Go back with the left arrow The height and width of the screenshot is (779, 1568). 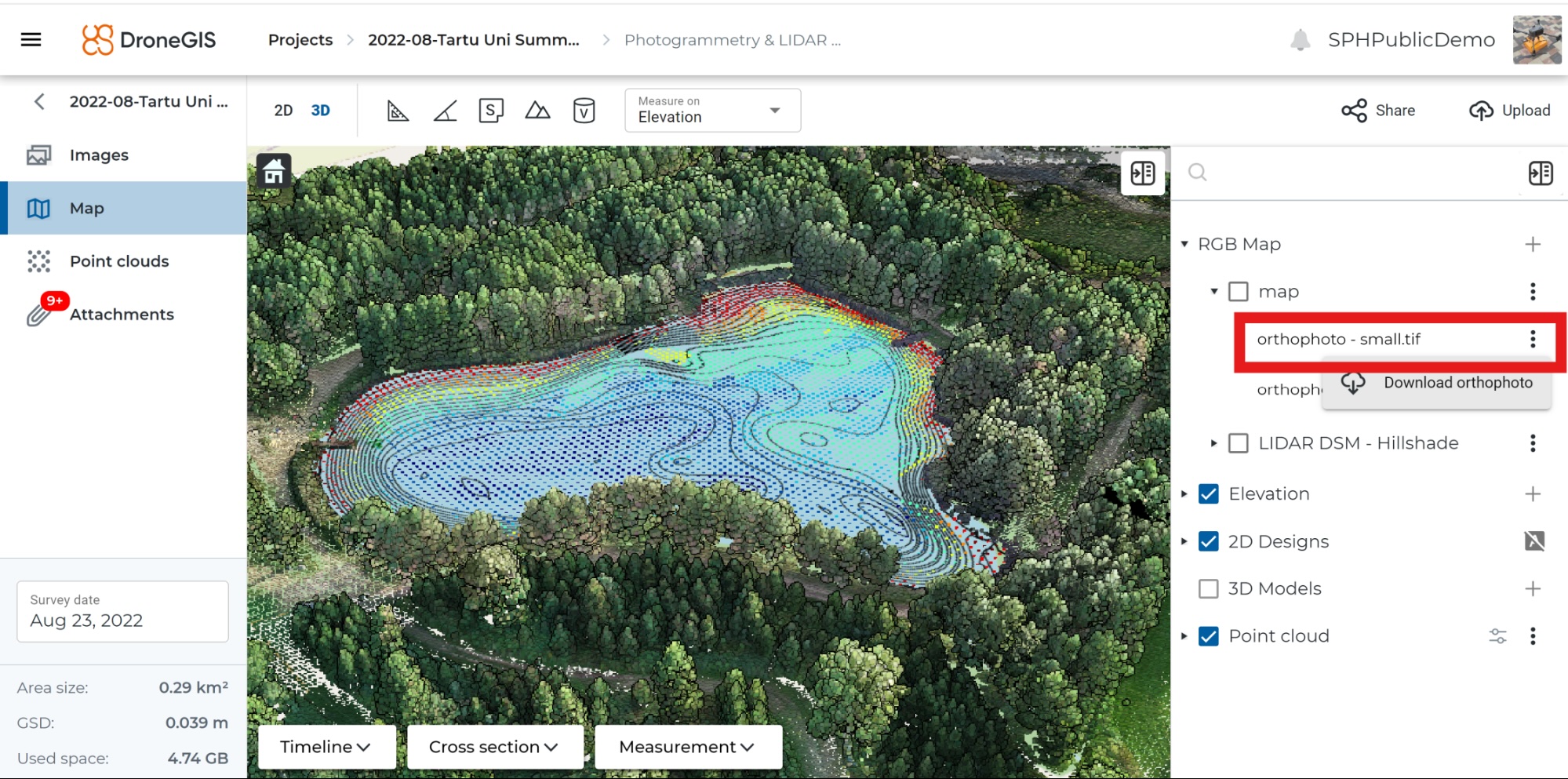coord(39,101)
